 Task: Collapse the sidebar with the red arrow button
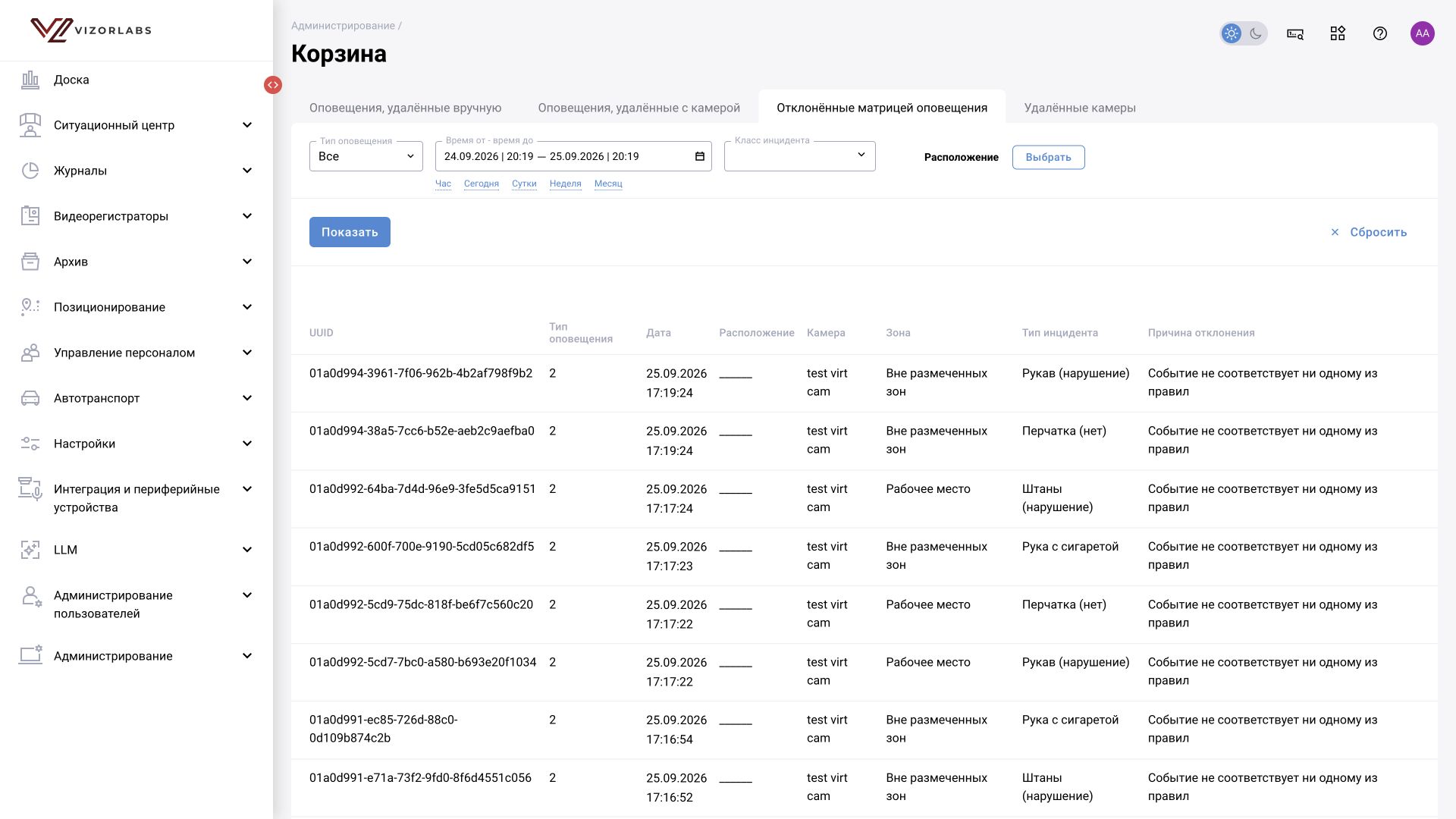(x=273, y=85)
